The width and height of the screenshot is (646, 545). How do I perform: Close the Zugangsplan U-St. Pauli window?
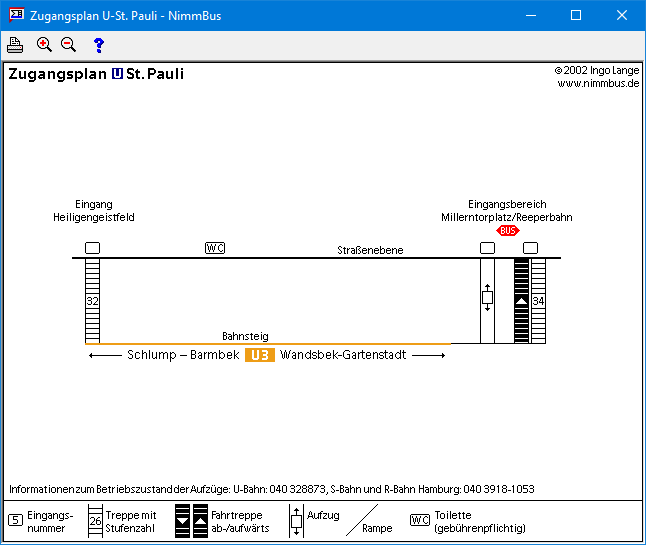622,15
